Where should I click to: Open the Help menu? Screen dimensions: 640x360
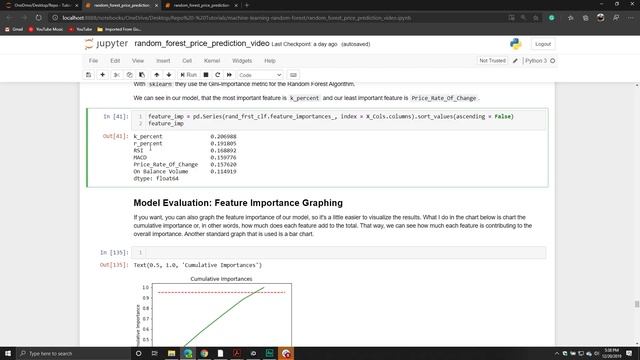(x=270, y=61)
